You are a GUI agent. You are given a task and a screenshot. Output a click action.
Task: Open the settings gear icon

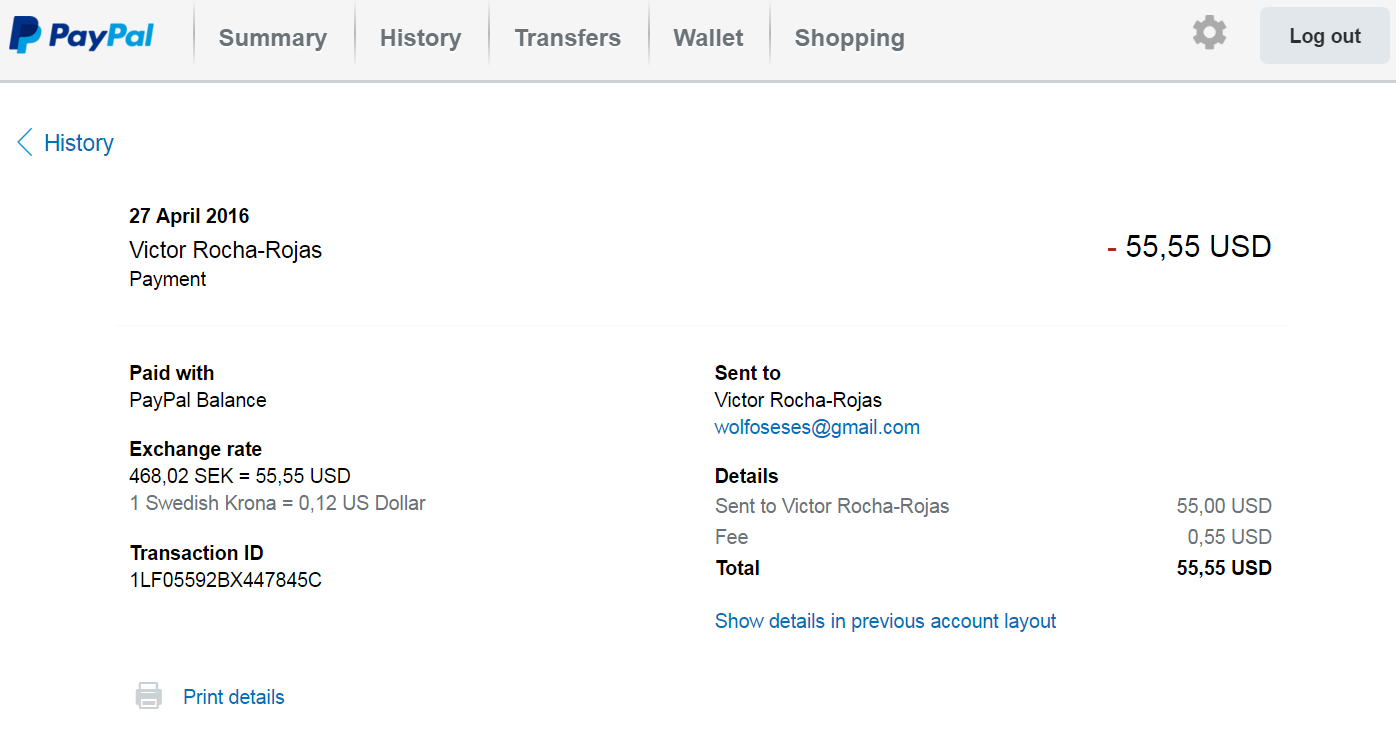click(1209, 33)
